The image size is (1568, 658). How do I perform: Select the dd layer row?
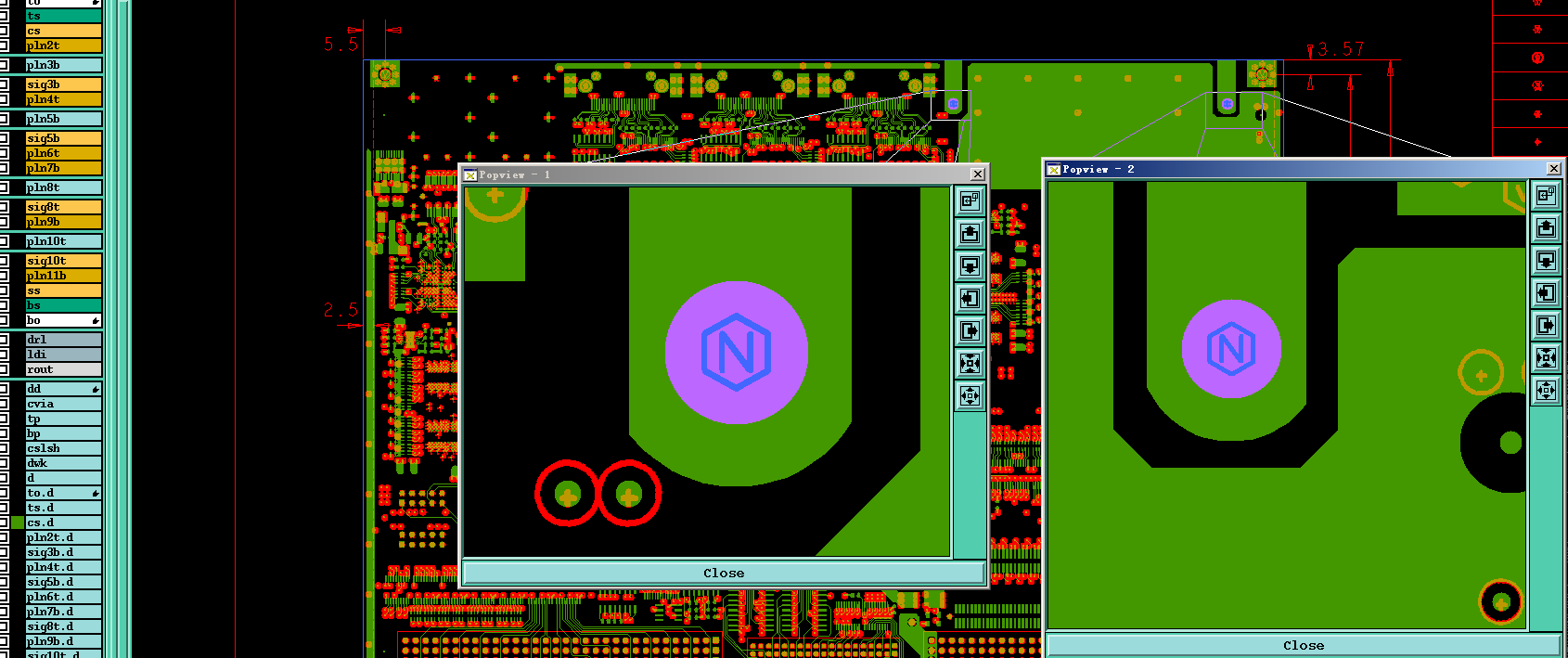tap(63, 389)
